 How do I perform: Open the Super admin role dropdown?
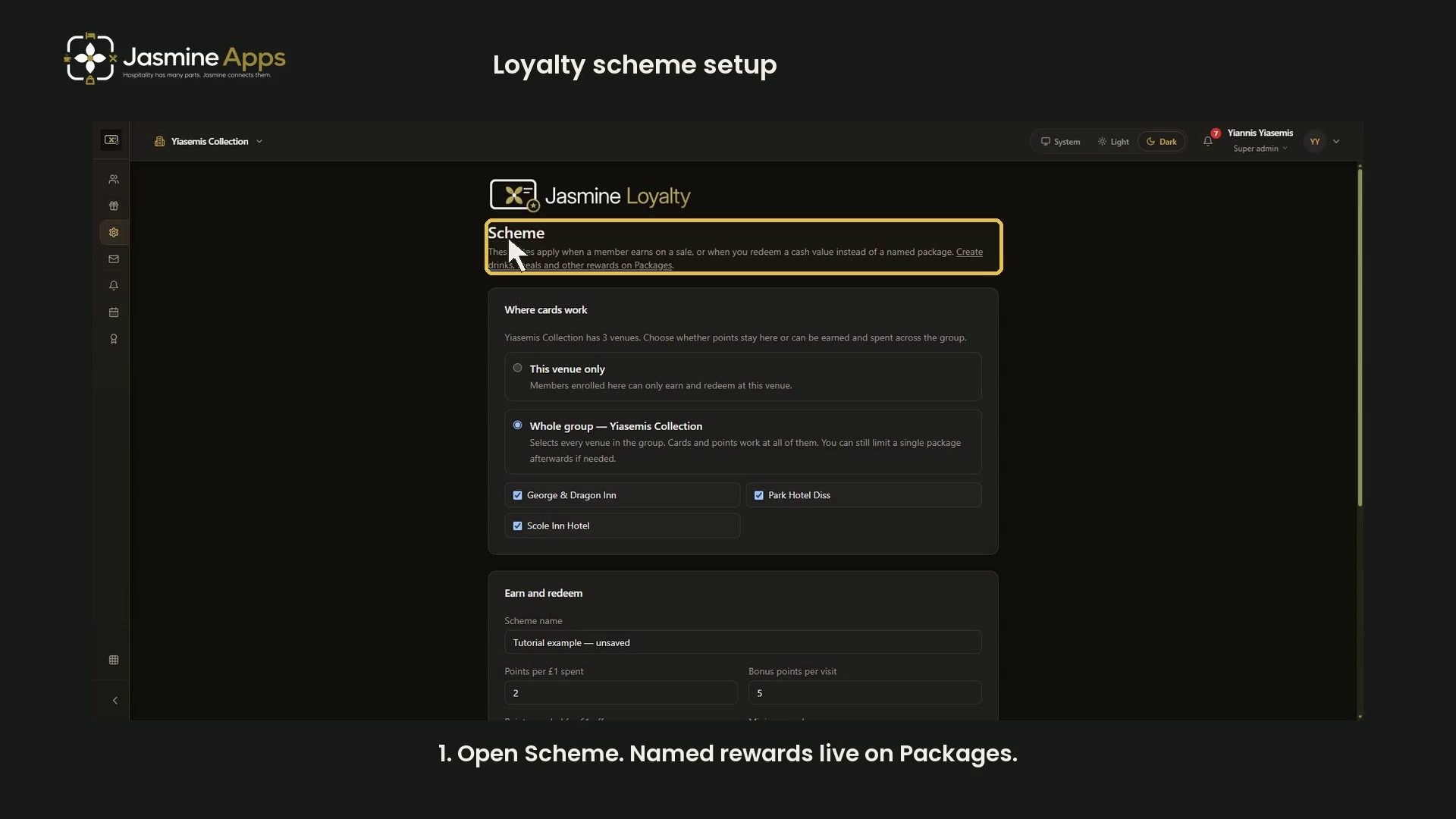pos(1260,149)
